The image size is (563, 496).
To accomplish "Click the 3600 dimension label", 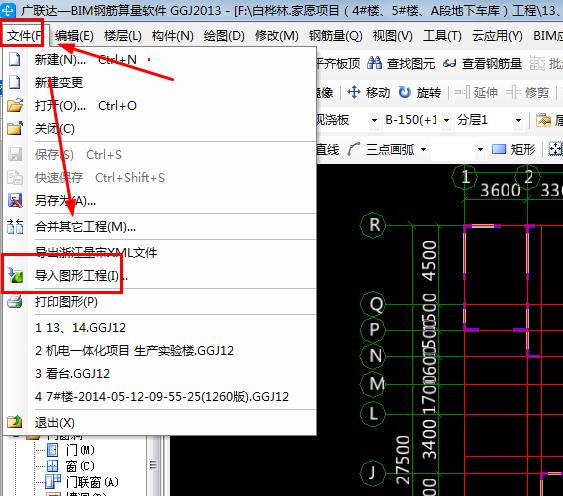I will [x=501, y=190].
